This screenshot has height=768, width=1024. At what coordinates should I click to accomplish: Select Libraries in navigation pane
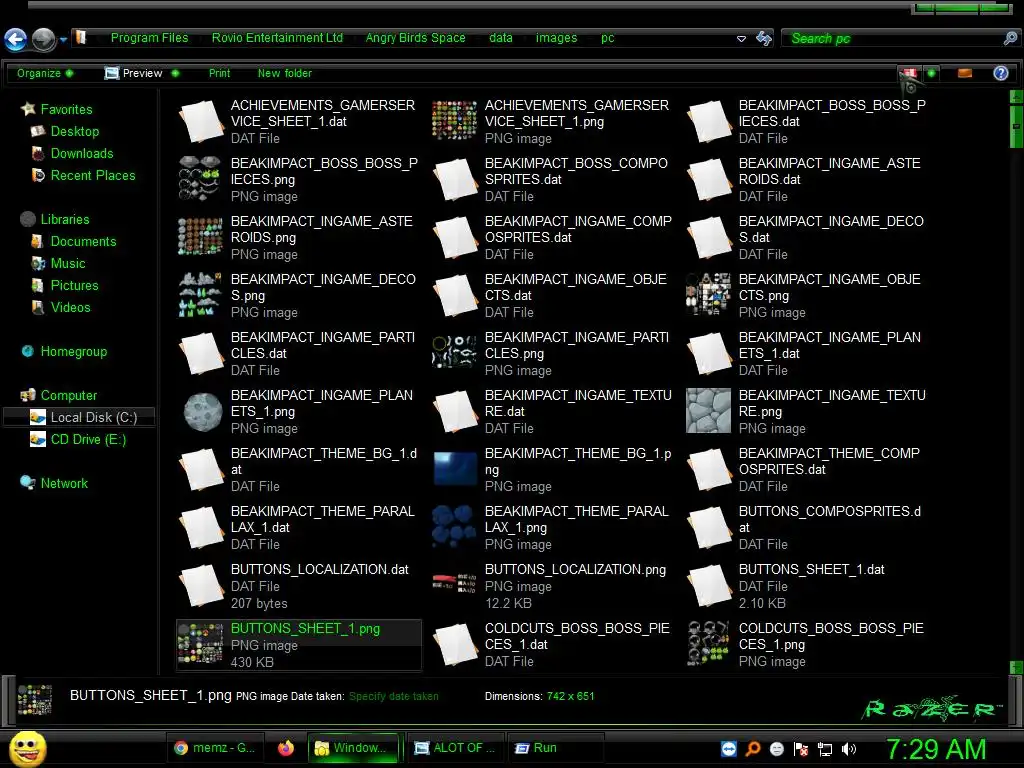click(65, 219)
